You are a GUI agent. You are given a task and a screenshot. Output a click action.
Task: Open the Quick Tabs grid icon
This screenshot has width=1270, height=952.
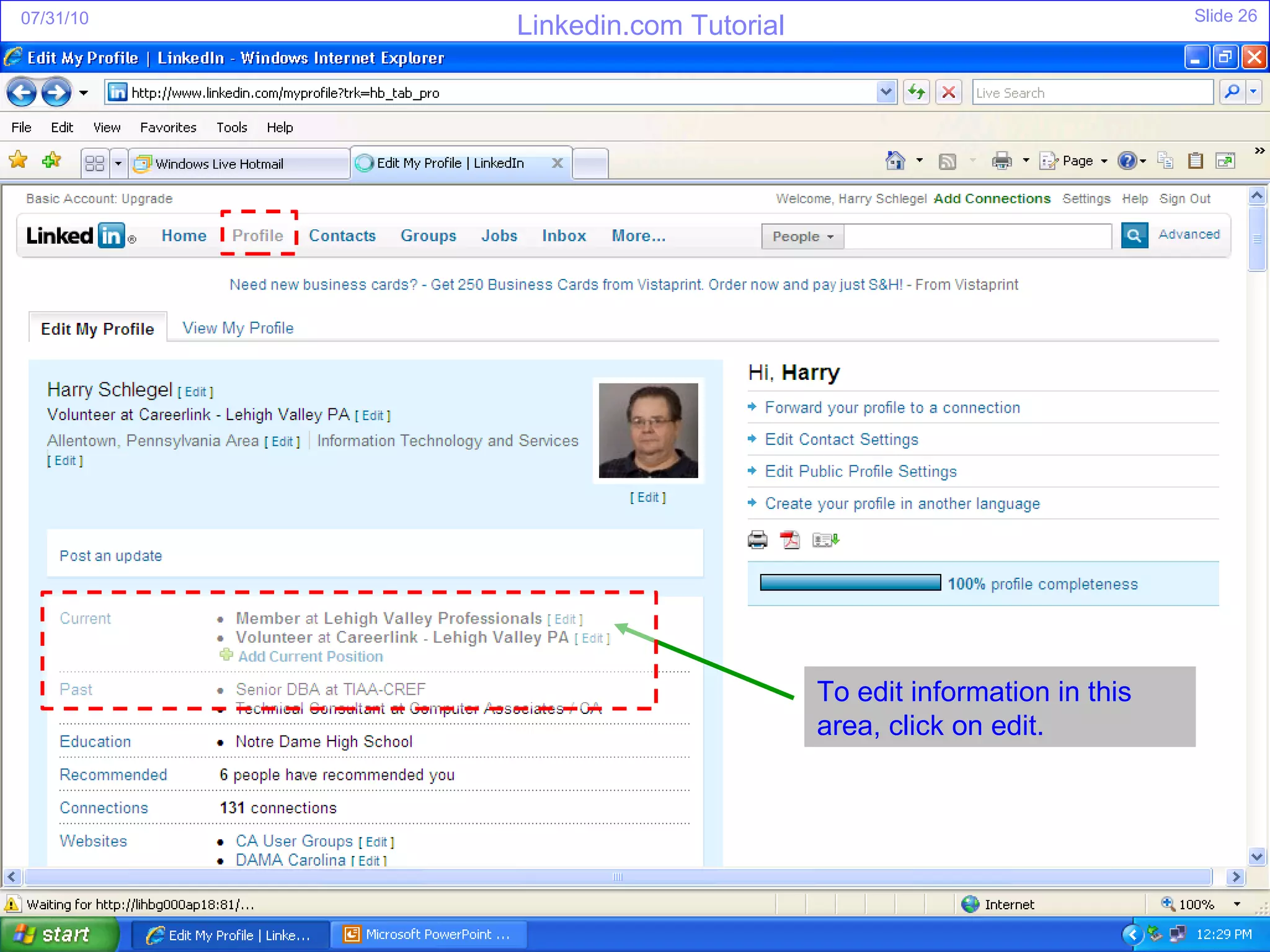click(x=95, y=163)
